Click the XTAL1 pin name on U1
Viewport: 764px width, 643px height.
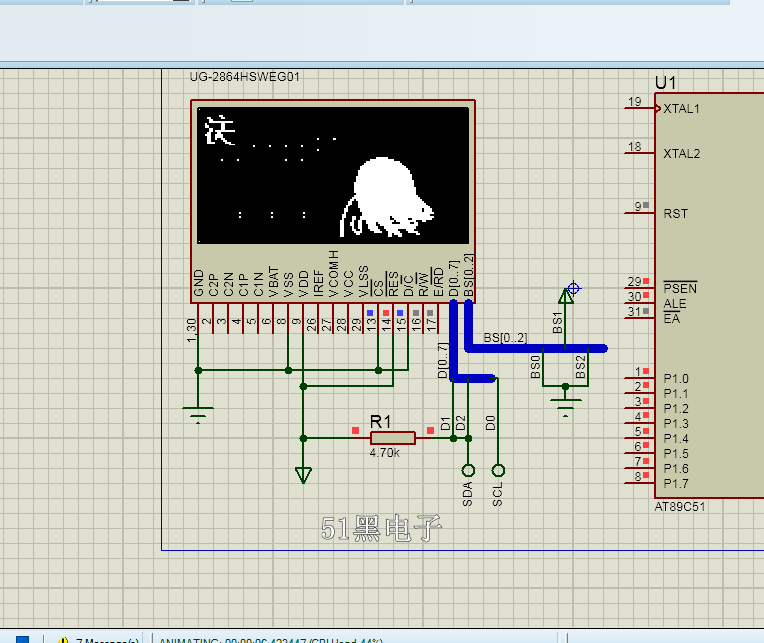point(681,109)
